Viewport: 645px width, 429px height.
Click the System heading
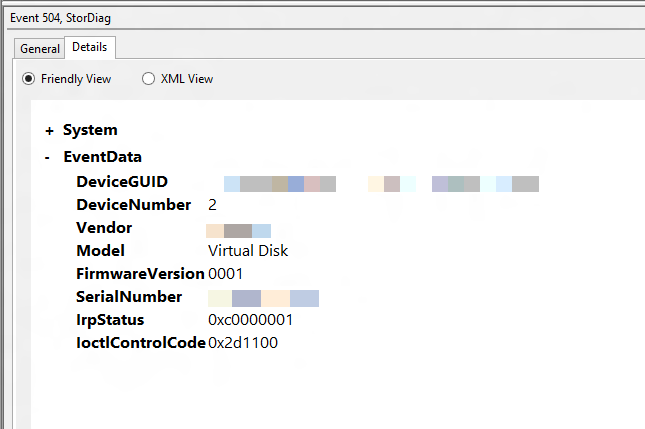[90, 130]
